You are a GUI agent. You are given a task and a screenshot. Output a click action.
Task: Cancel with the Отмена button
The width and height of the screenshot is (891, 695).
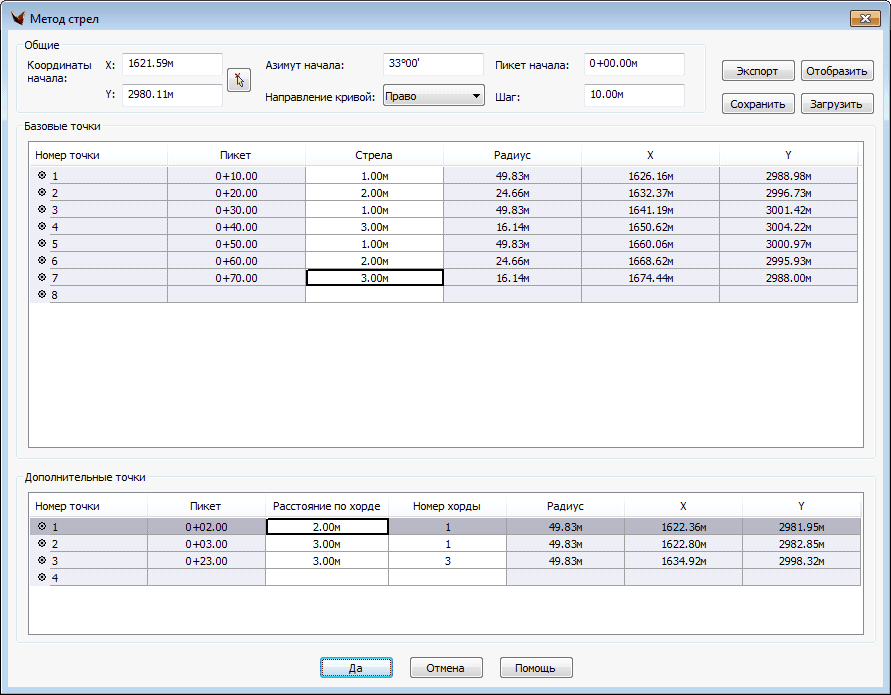pos(446,667)
